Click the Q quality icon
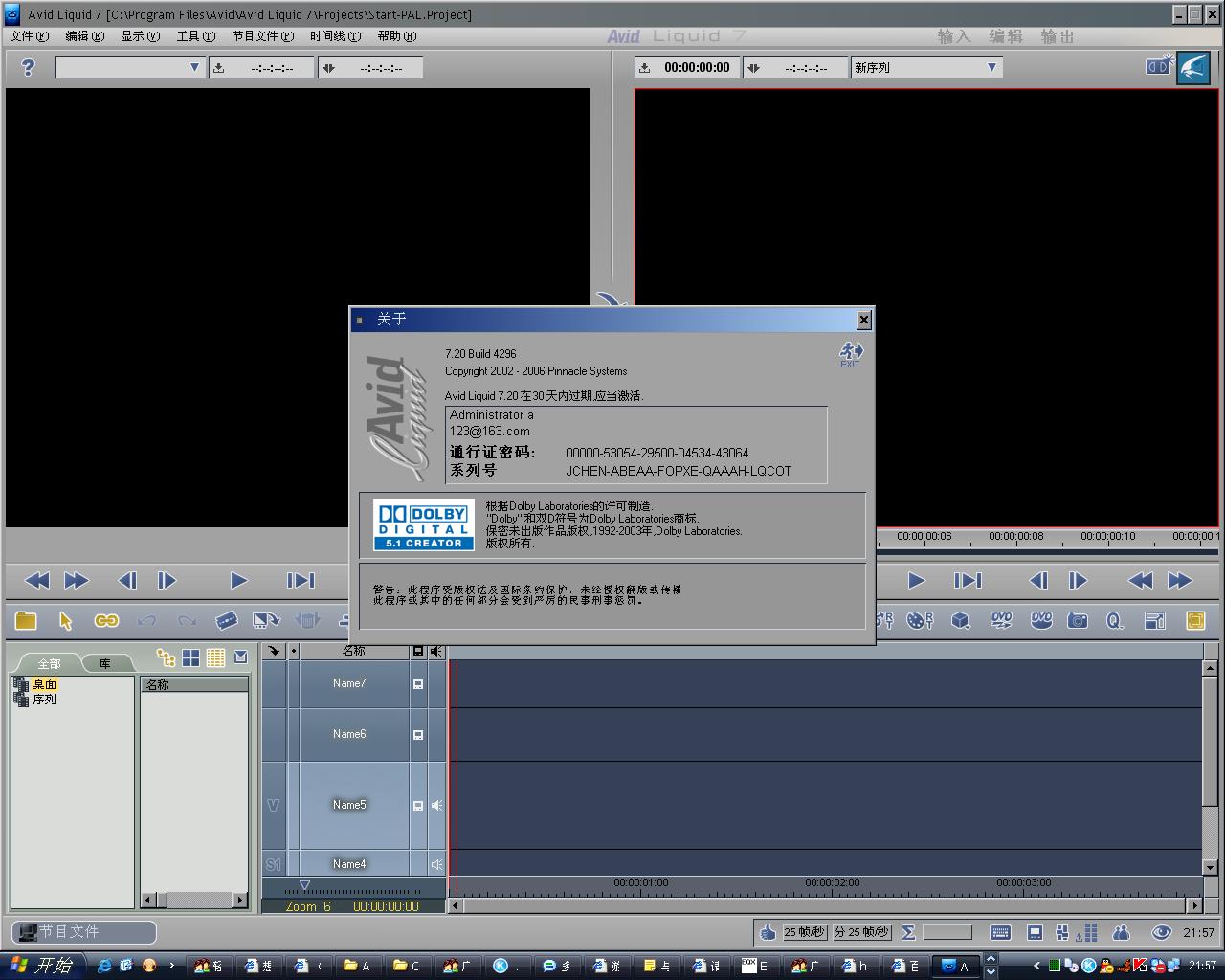Viewport: 1225px width, 980px height. [x=1115, y=621]
